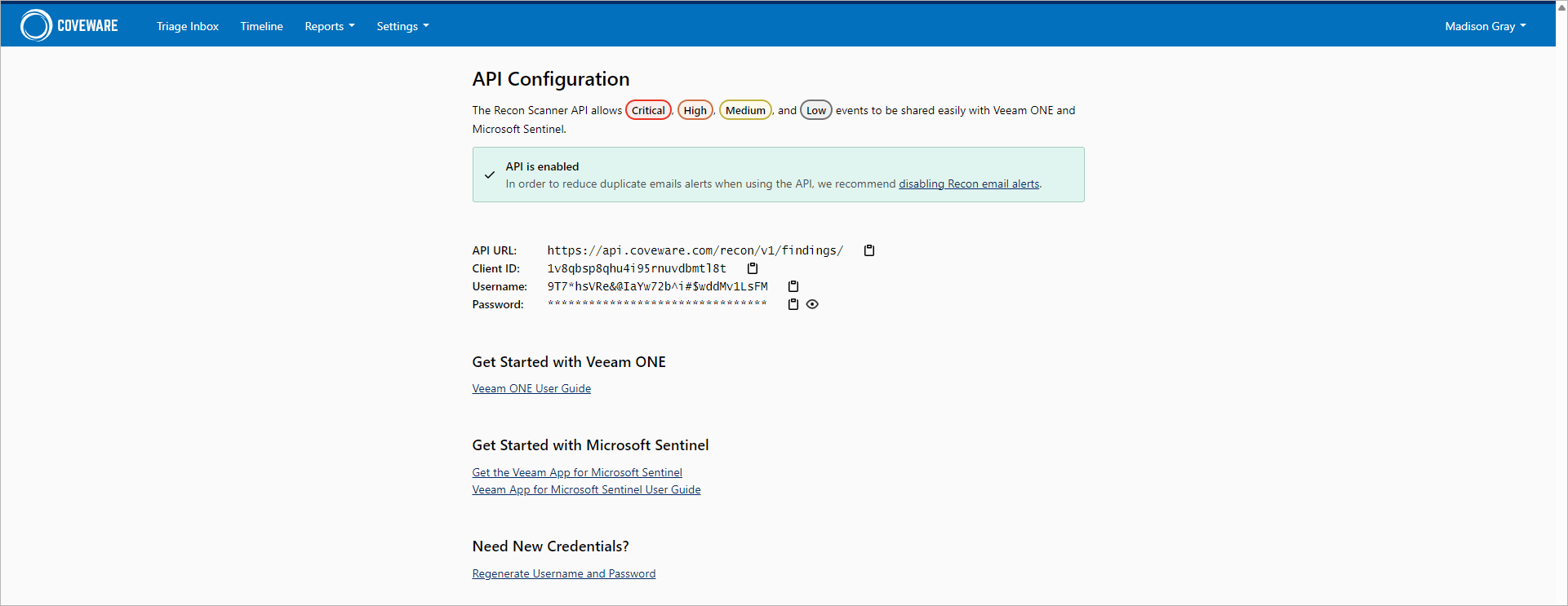Click the API URL value text

tap(695, 250)
